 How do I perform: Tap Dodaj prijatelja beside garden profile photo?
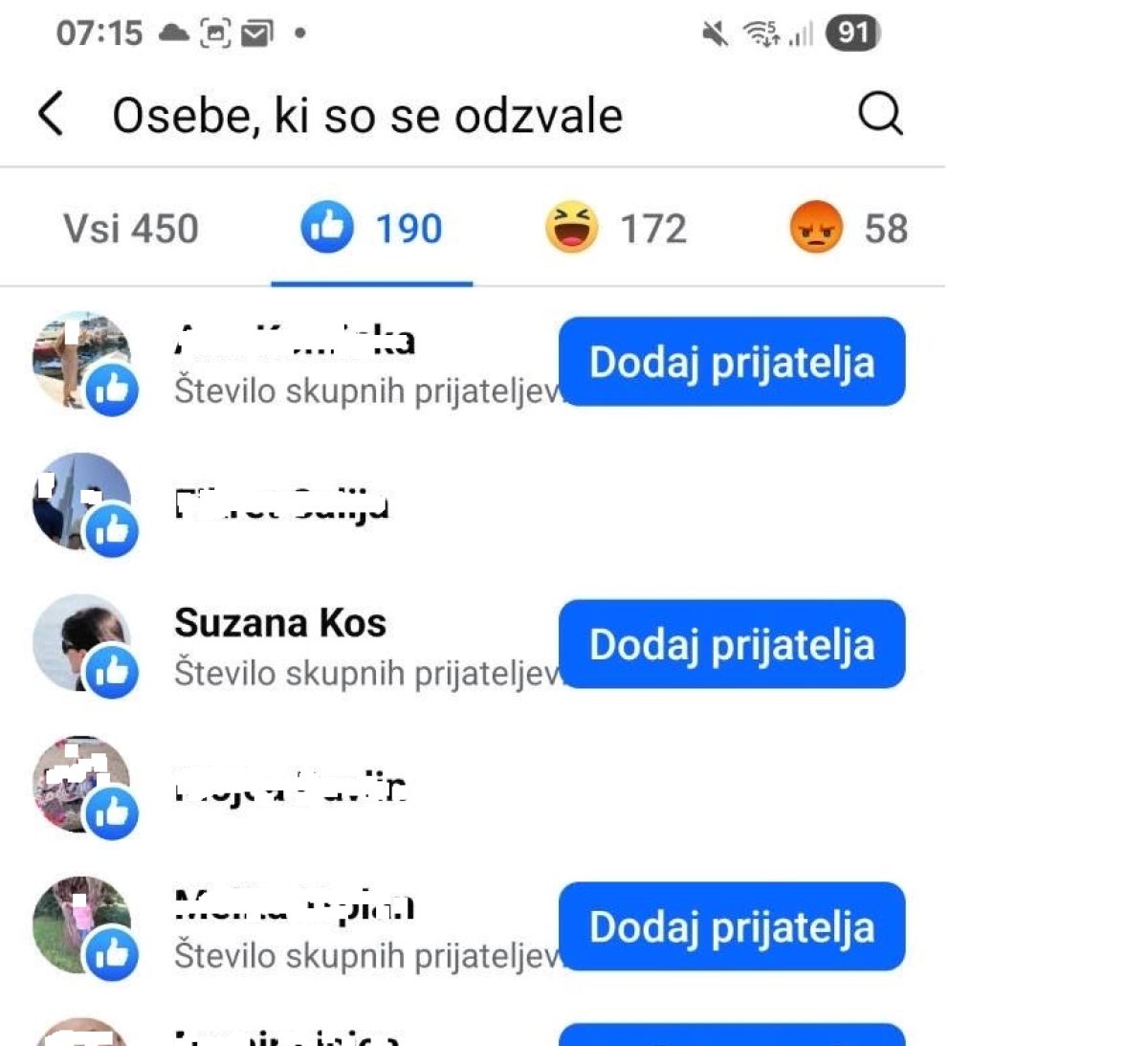732,926
